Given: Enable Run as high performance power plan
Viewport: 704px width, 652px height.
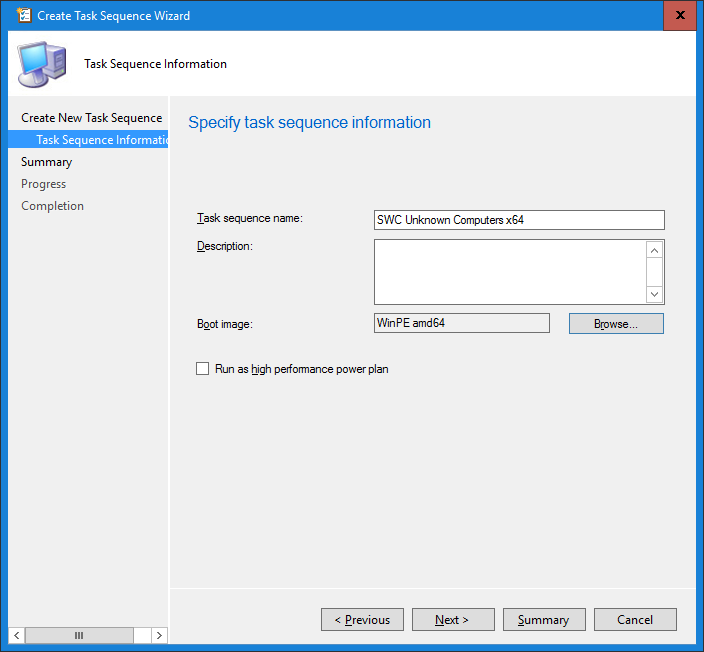Looking at the screenshot, I should tap(203, 369).
